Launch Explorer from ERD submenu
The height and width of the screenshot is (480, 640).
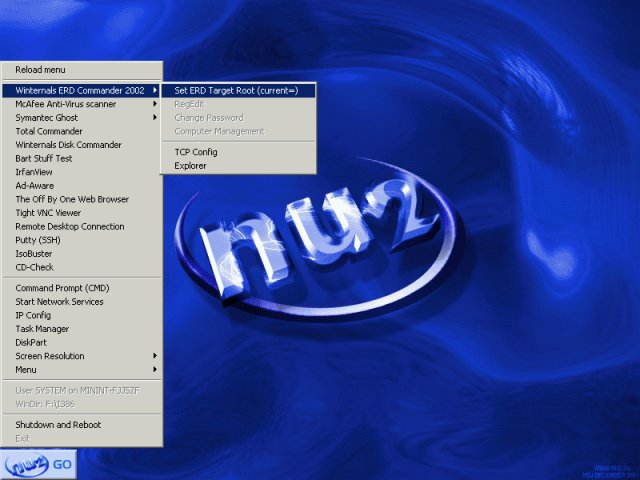pyautogui.click(x=238, y=166)
